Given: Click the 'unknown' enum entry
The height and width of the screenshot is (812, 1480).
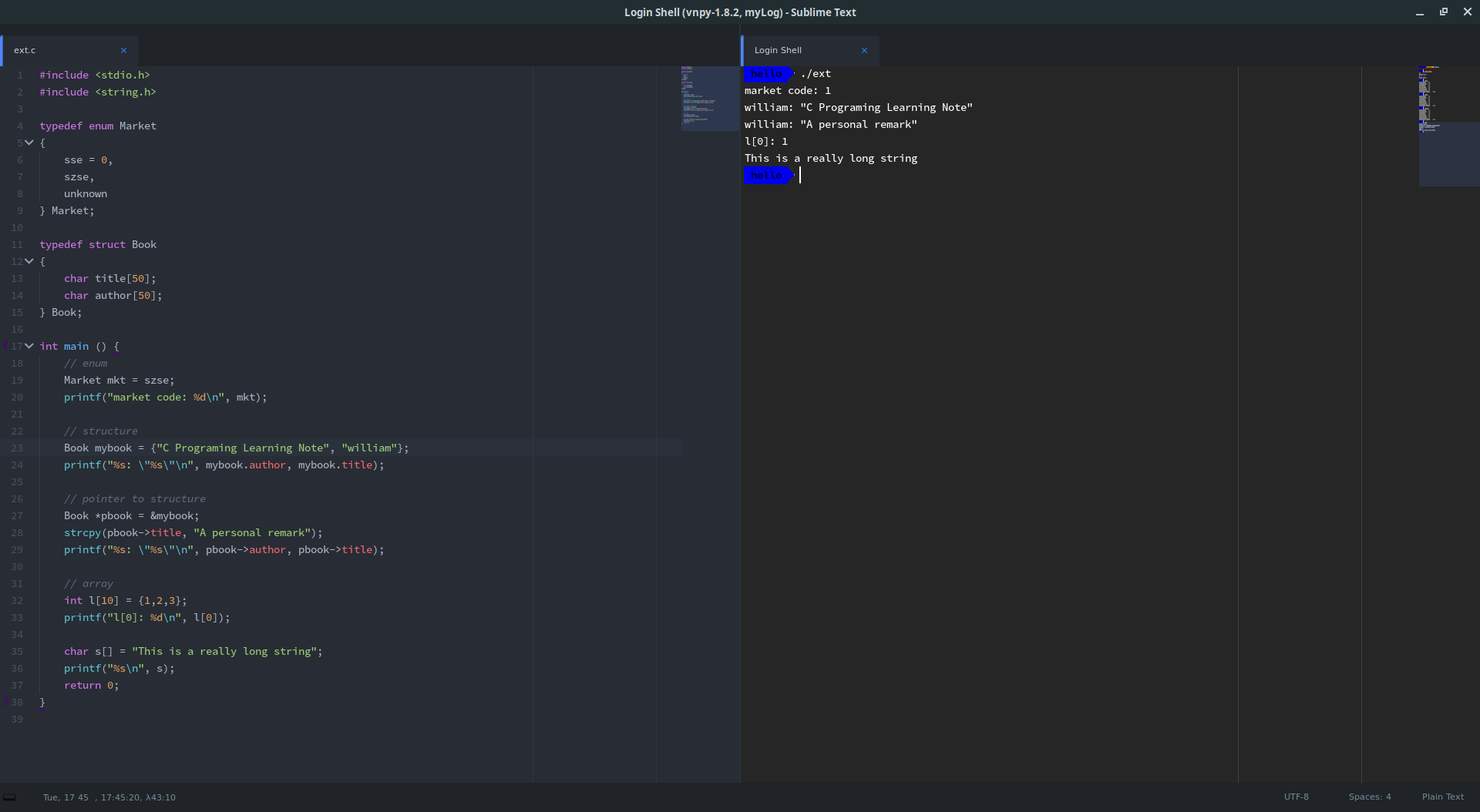Looking at the screenshot, I should (x=86, y=193).
